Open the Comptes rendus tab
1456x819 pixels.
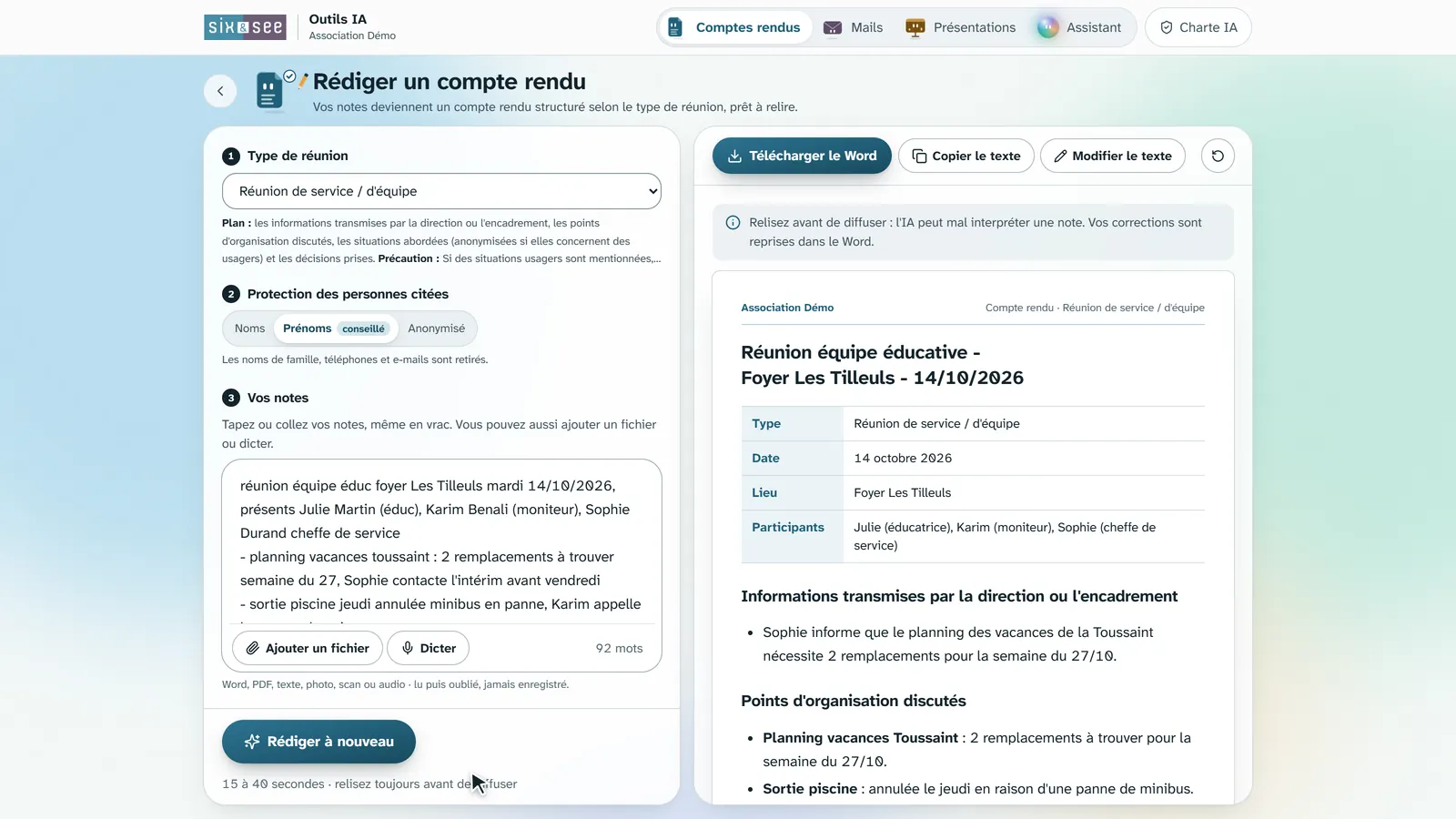[x=735, y=27]
